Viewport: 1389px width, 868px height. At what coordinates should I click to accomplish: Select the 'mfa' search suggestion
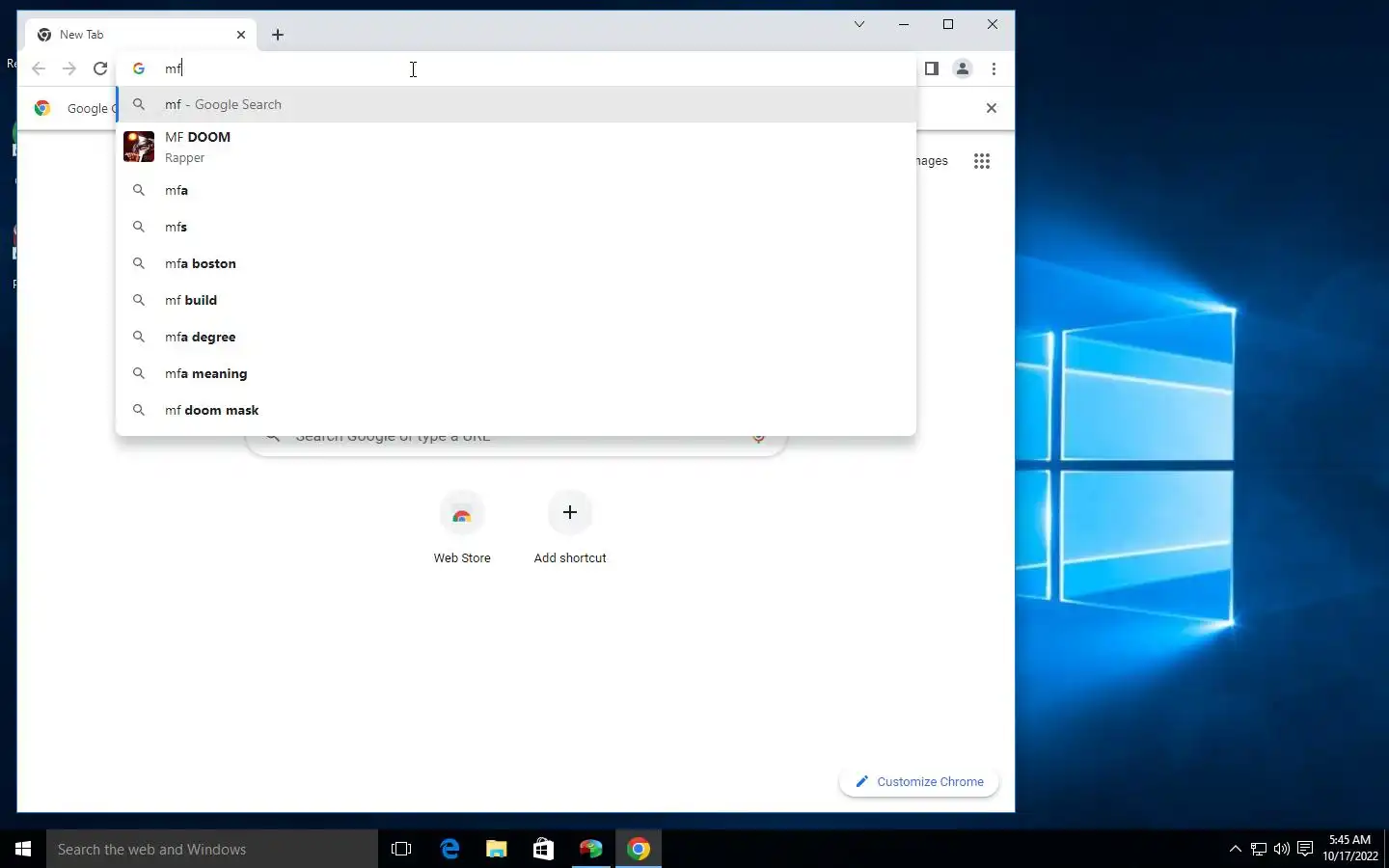pos(516,190)
